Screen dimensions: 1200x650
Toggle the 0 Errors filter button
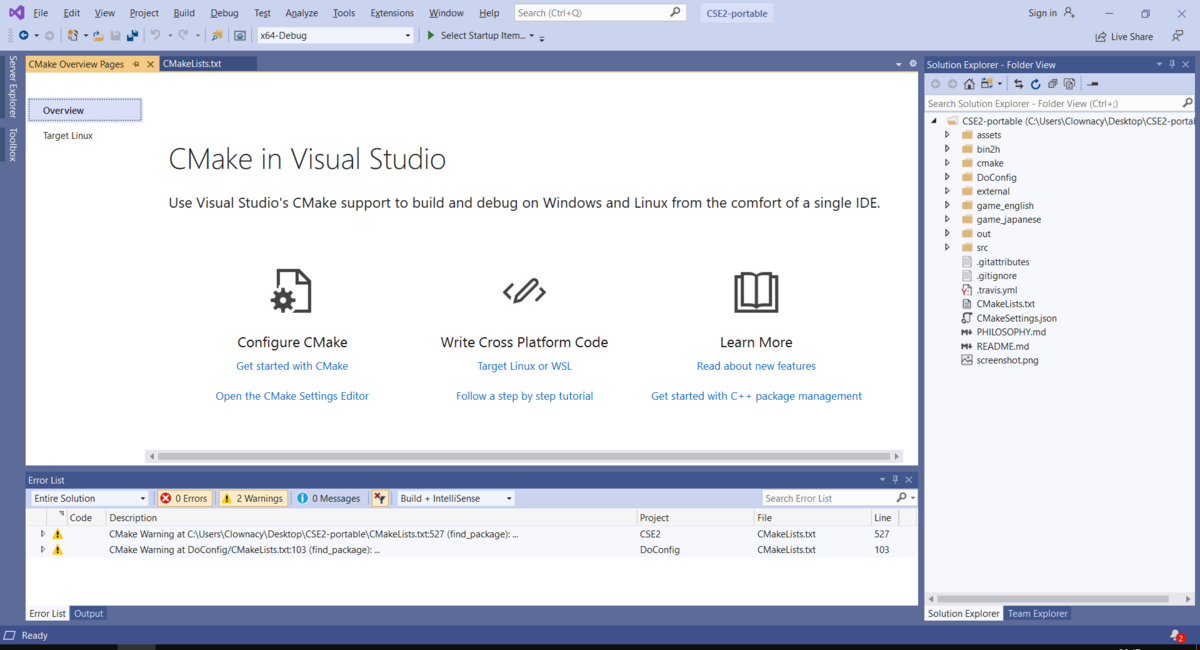tap(184, 498)
